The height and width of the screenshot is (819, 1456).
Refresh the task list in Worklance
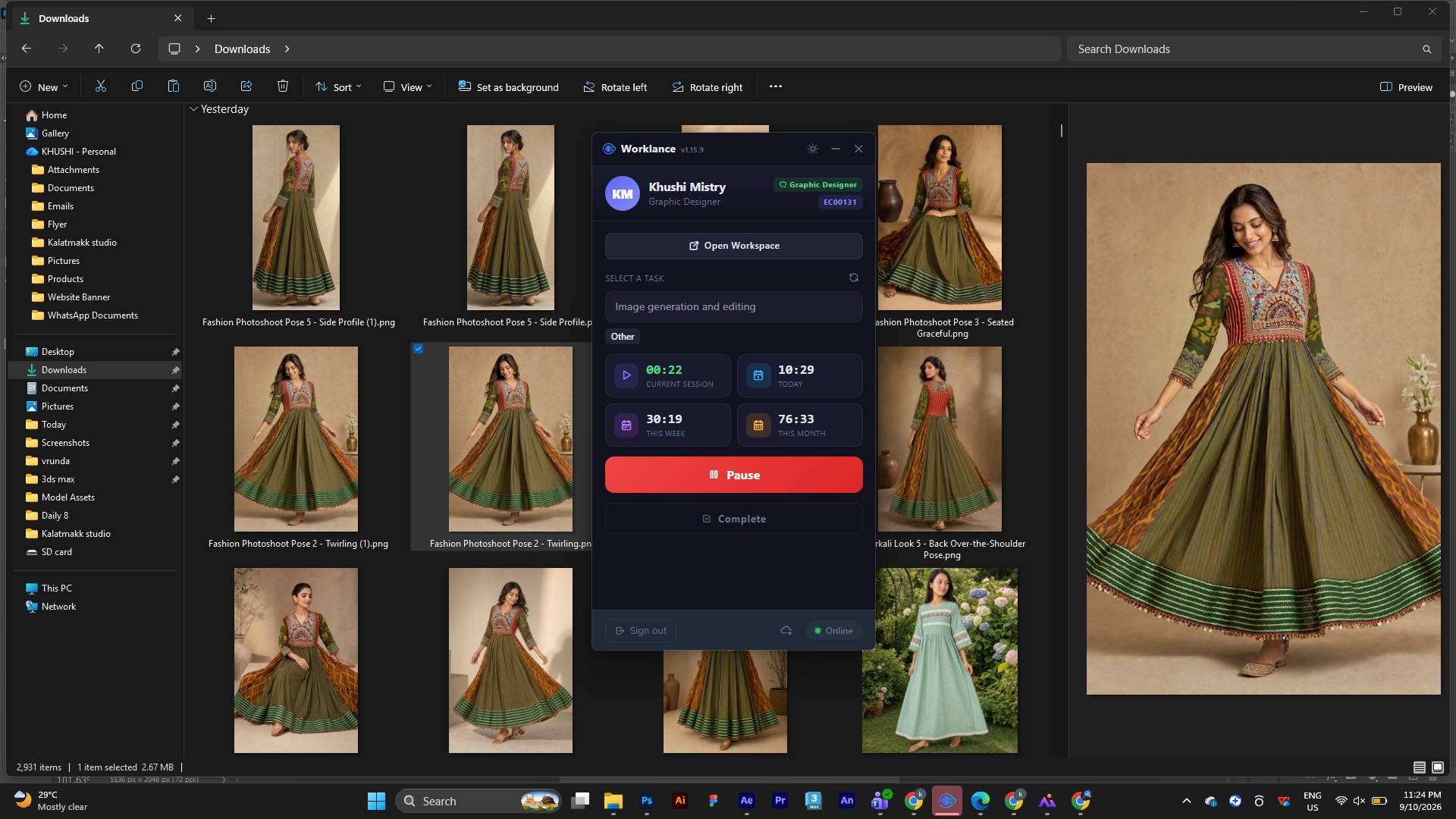click(x=854, y=278)
